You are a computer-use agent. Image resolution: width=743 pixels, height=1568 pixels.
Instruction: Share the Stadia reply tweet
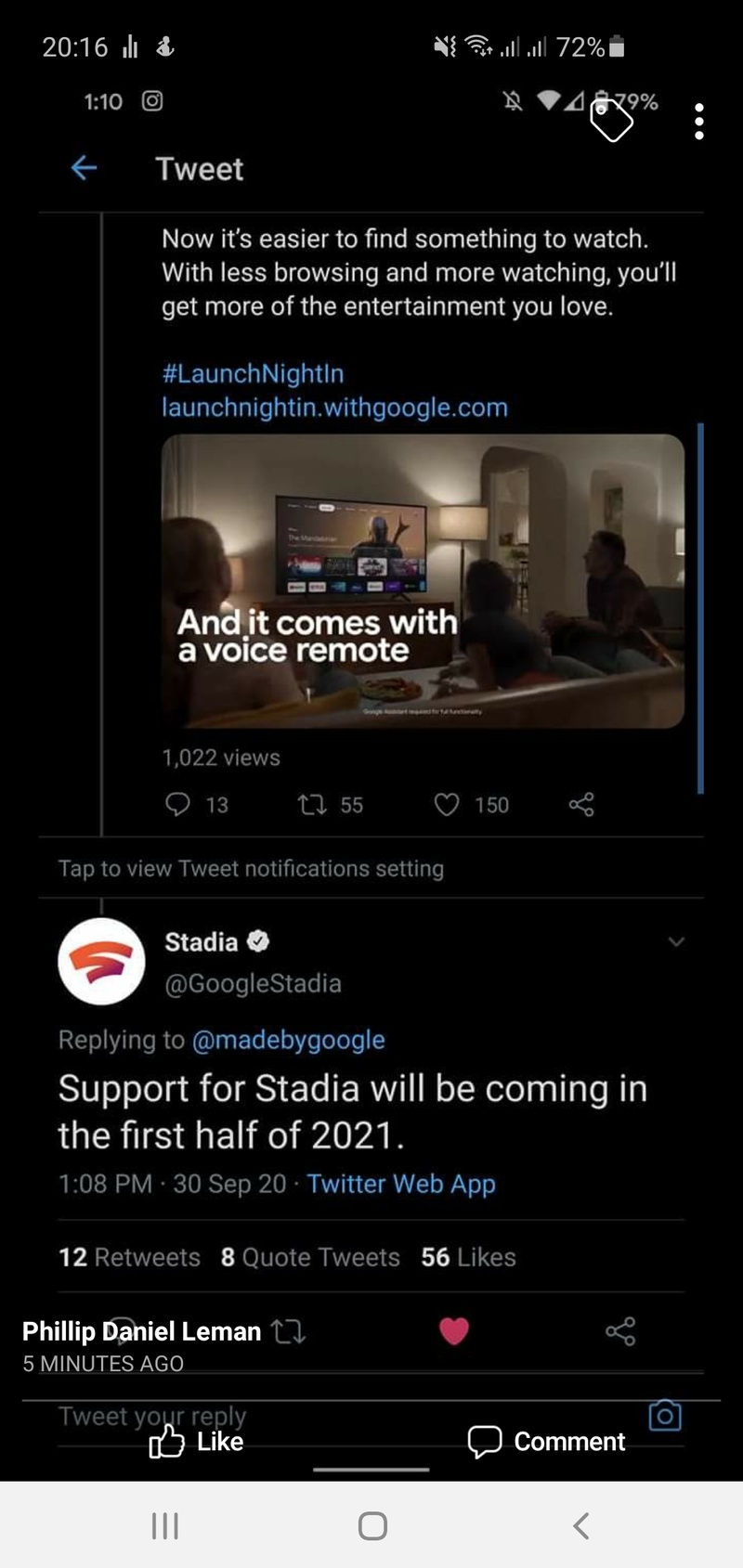620,1331
